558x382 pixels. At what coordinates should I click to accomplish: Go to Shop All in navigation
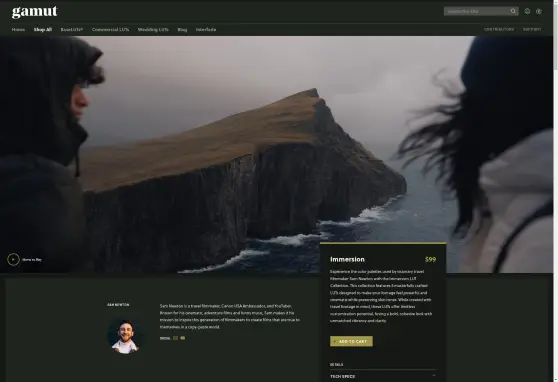coord(43,30)
